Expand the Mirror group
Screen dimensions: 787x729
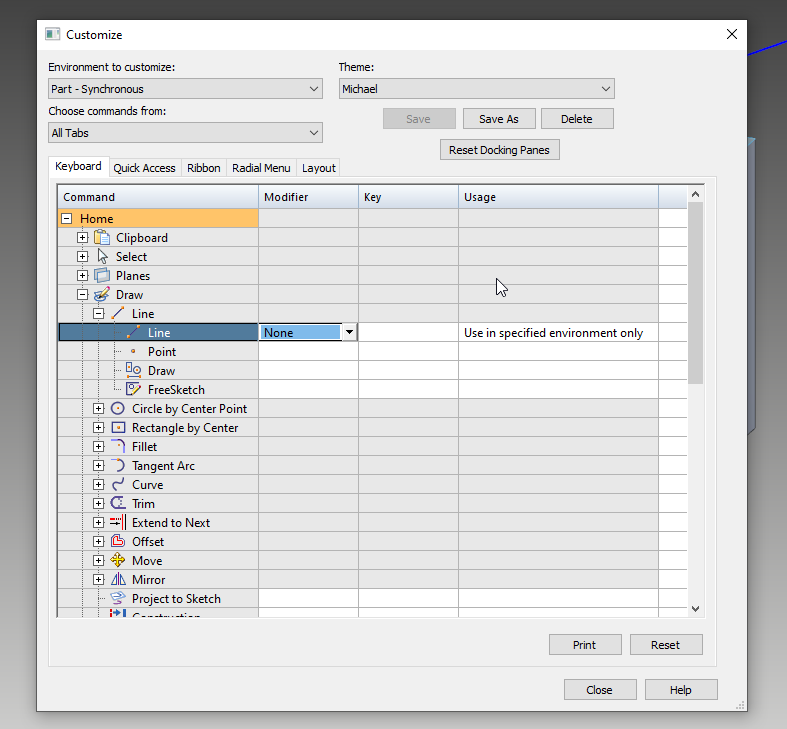[x=99, y=579]
